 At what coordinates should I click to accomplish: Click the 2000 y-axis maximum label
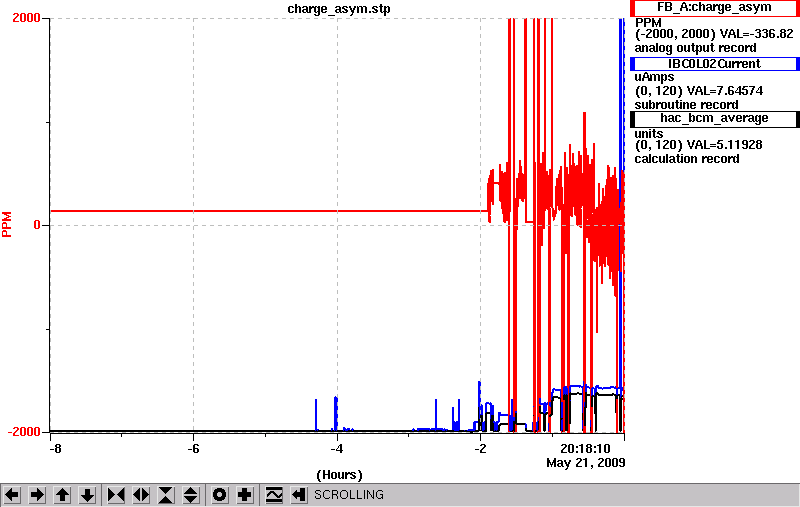pyautogui.click(x=26, y=18)
